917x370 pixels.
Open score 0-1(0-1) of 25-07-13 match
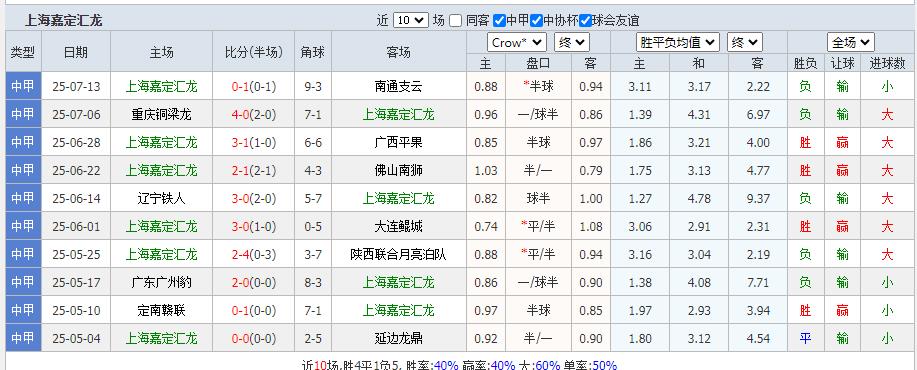(254, 87)
